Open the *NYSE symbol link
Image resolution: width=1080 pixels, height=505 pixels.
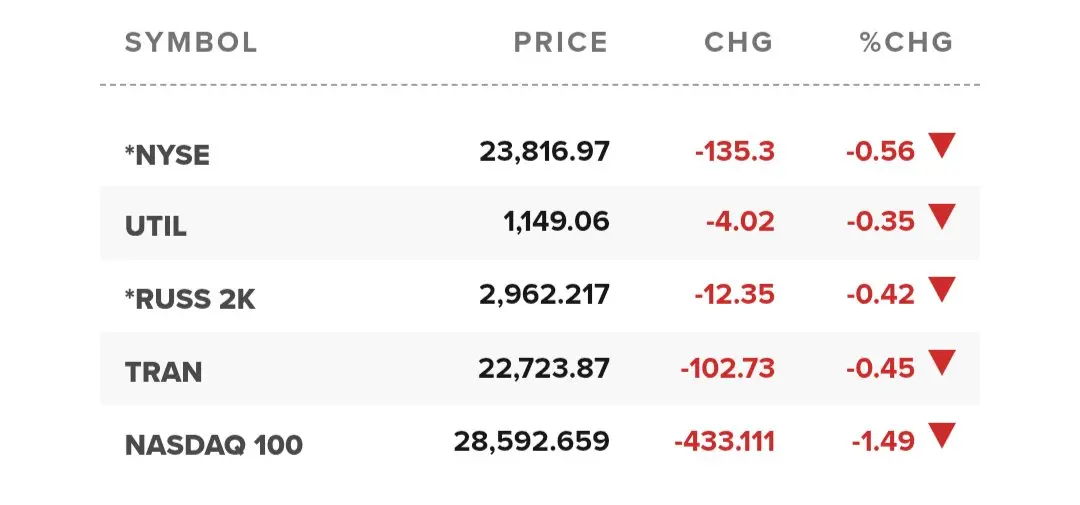click(x=167, y=156)
